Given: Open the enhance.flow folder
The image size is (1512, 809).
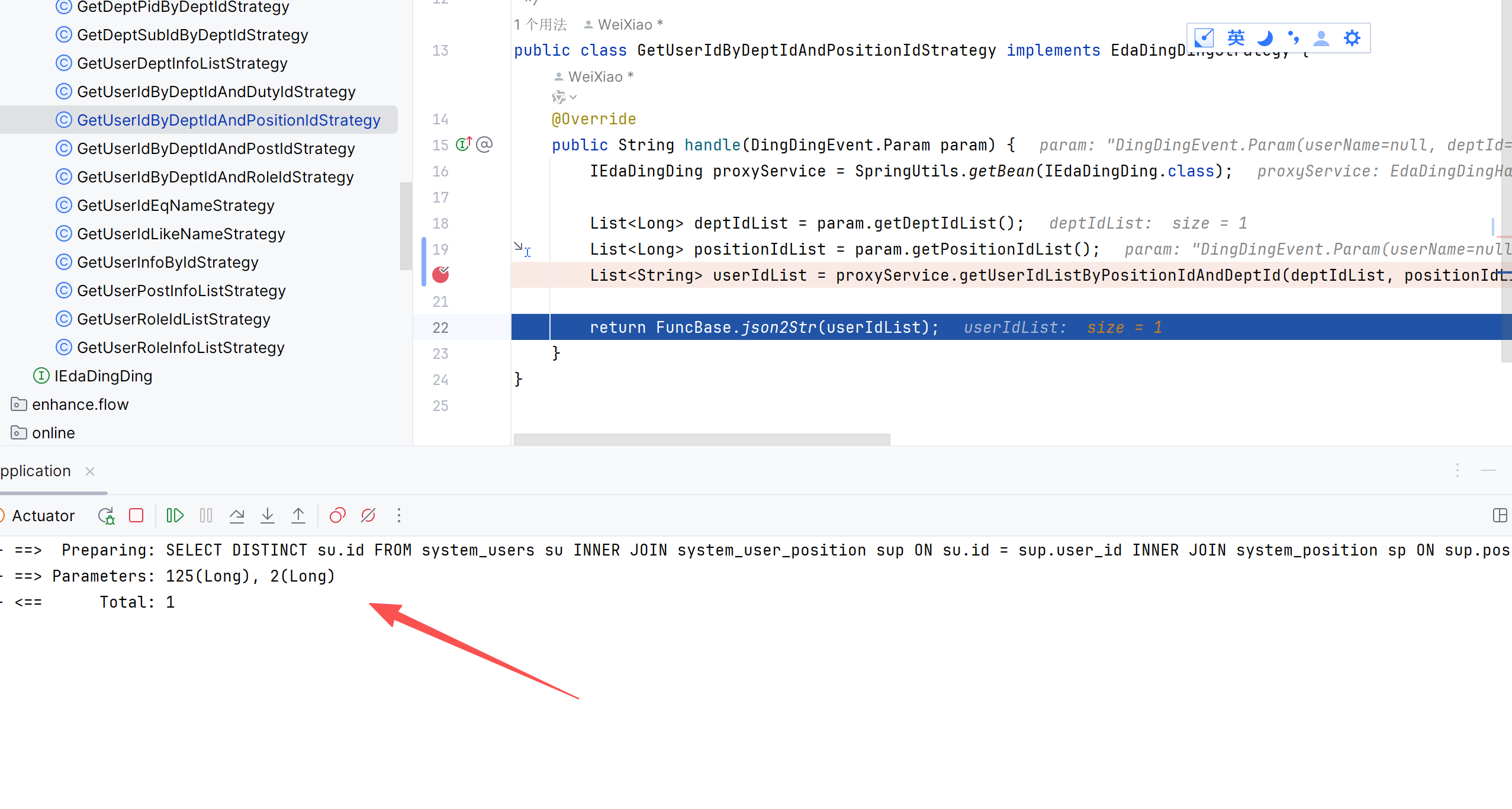Looking at the screenshot, I should click(x=80, y=404).
